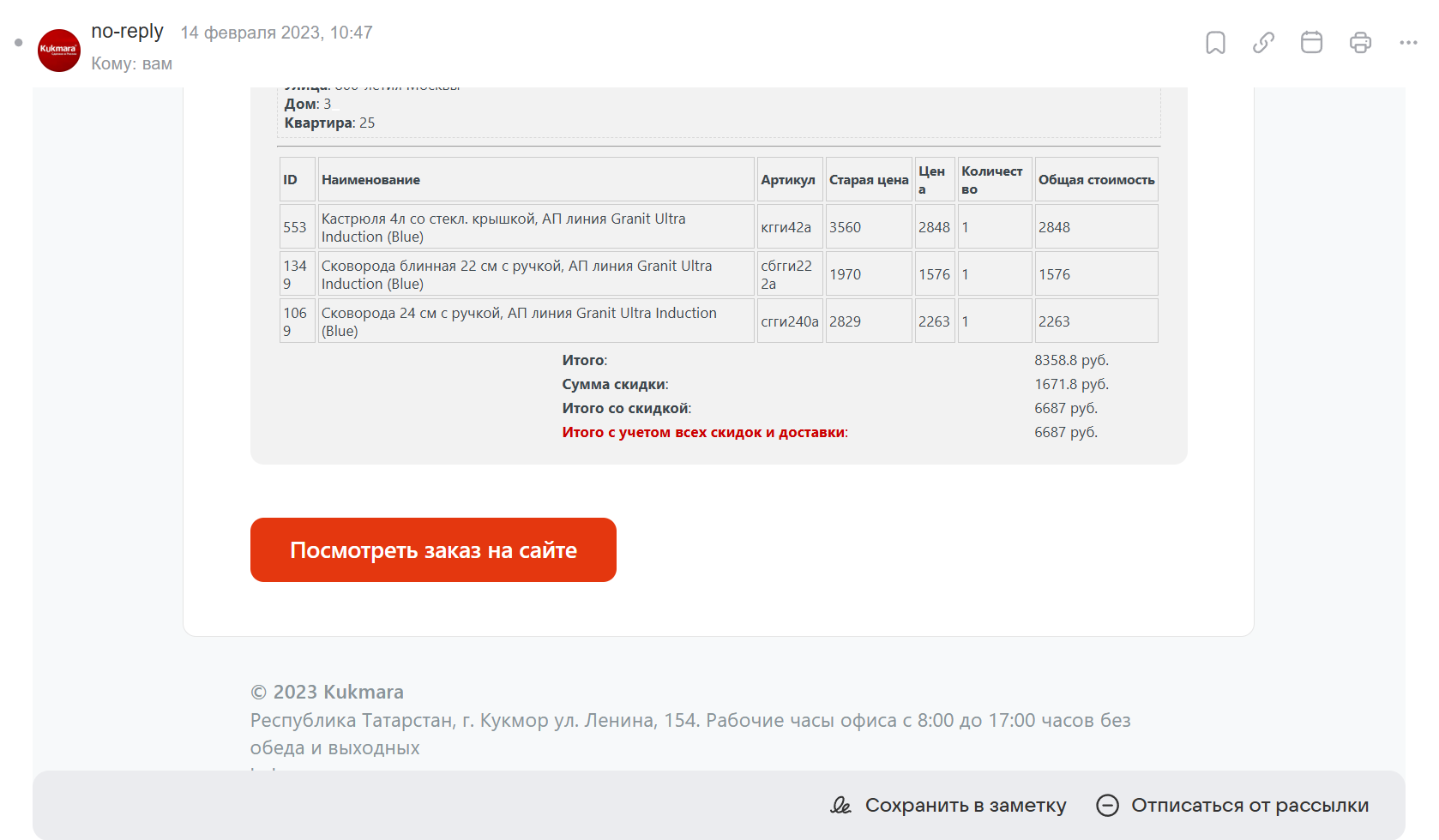
Task: Click 'Отписаться от рассылки' to unsubscribe
Action: tap(1232, 806)
